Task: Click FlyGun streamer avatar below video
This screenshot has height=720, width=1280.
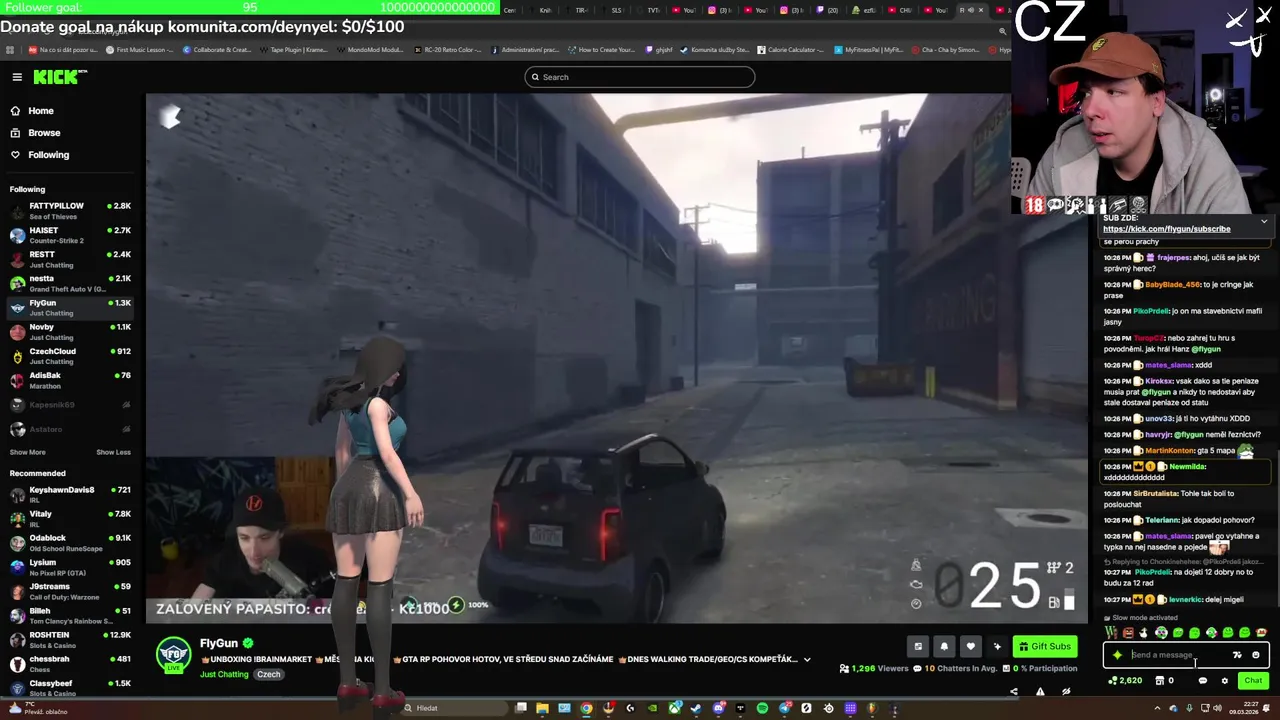Action: tap(173, 655)
